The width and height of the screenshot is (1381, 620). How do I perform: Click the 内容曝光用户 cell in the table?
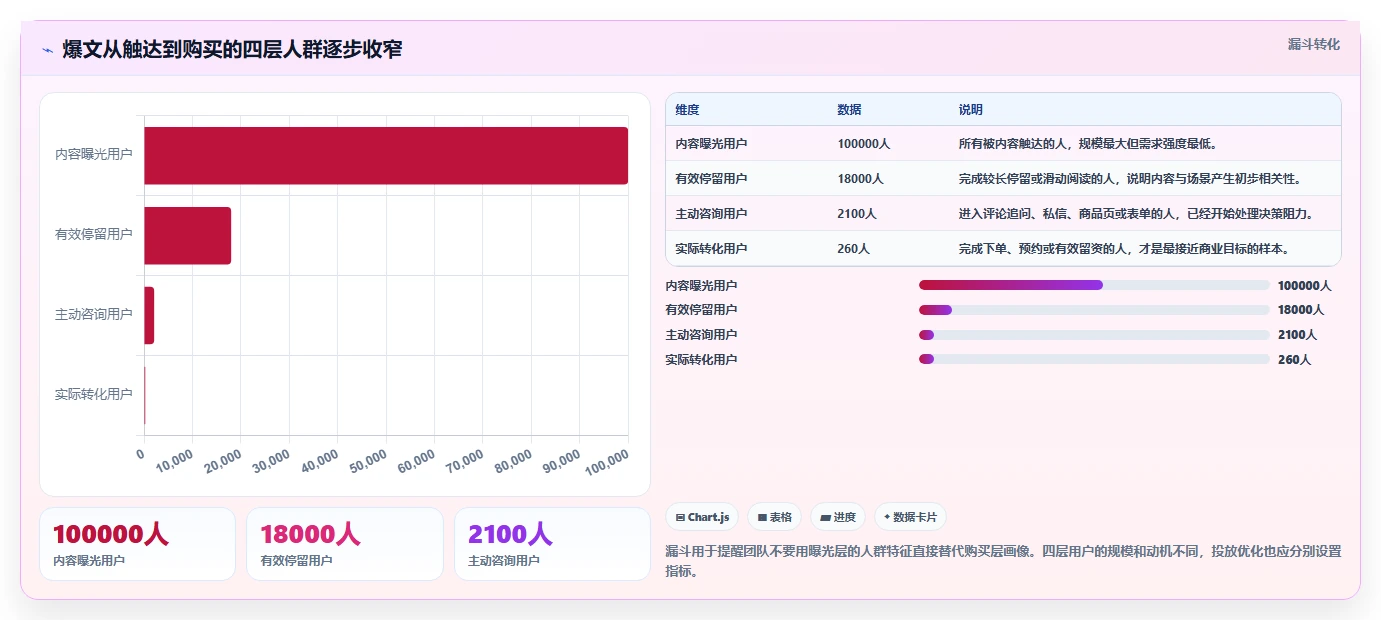[711, 144]
